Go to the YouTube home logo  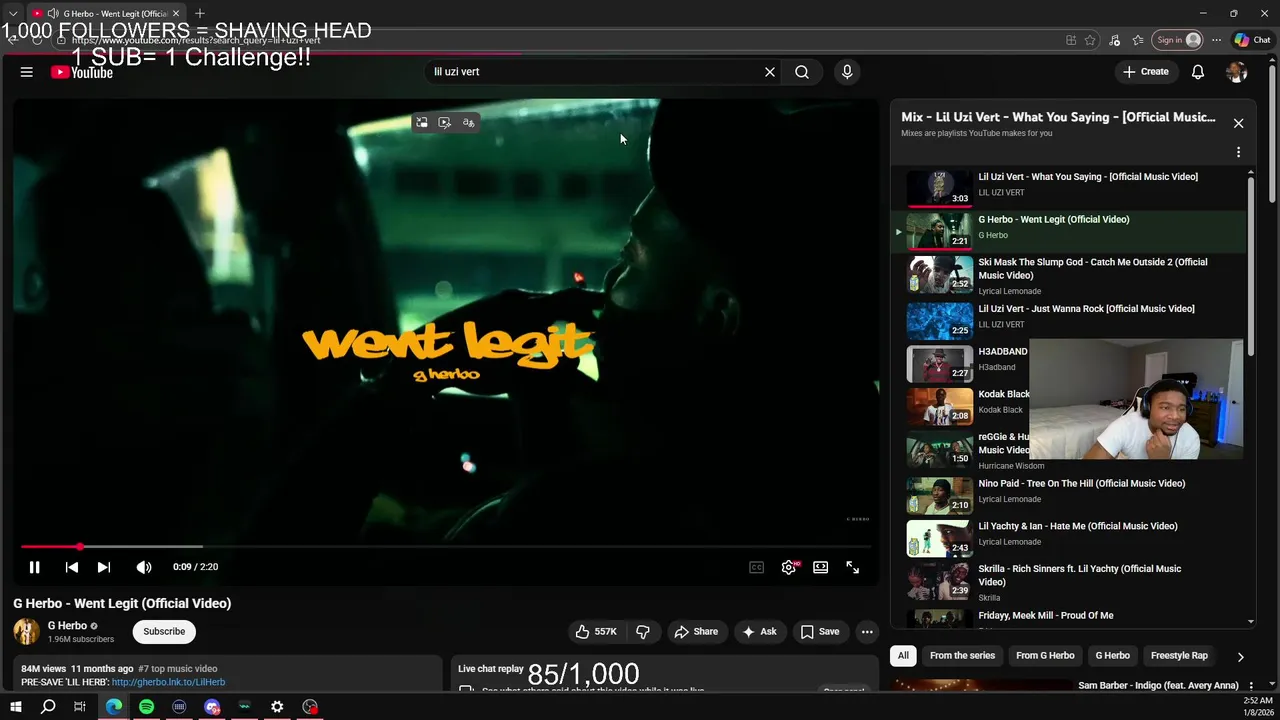82,72
